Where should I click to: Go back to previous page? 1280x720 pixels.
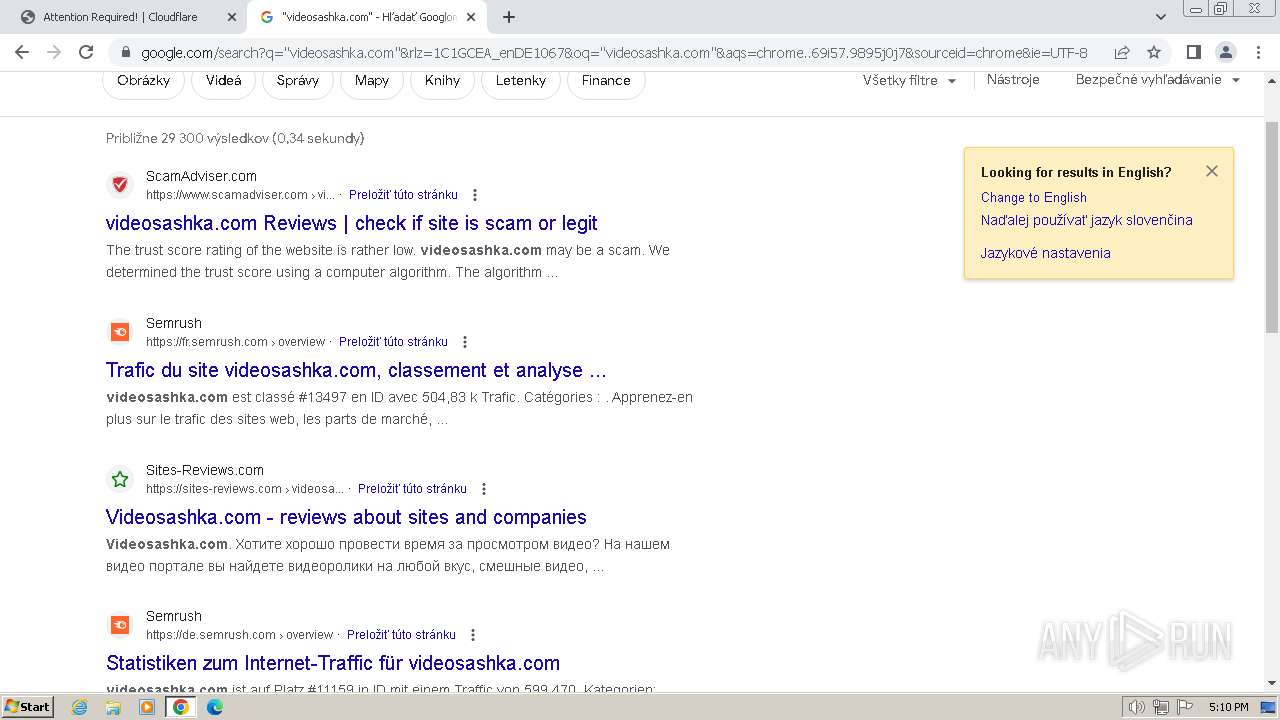pyautogui.click(x=22, y=52)
